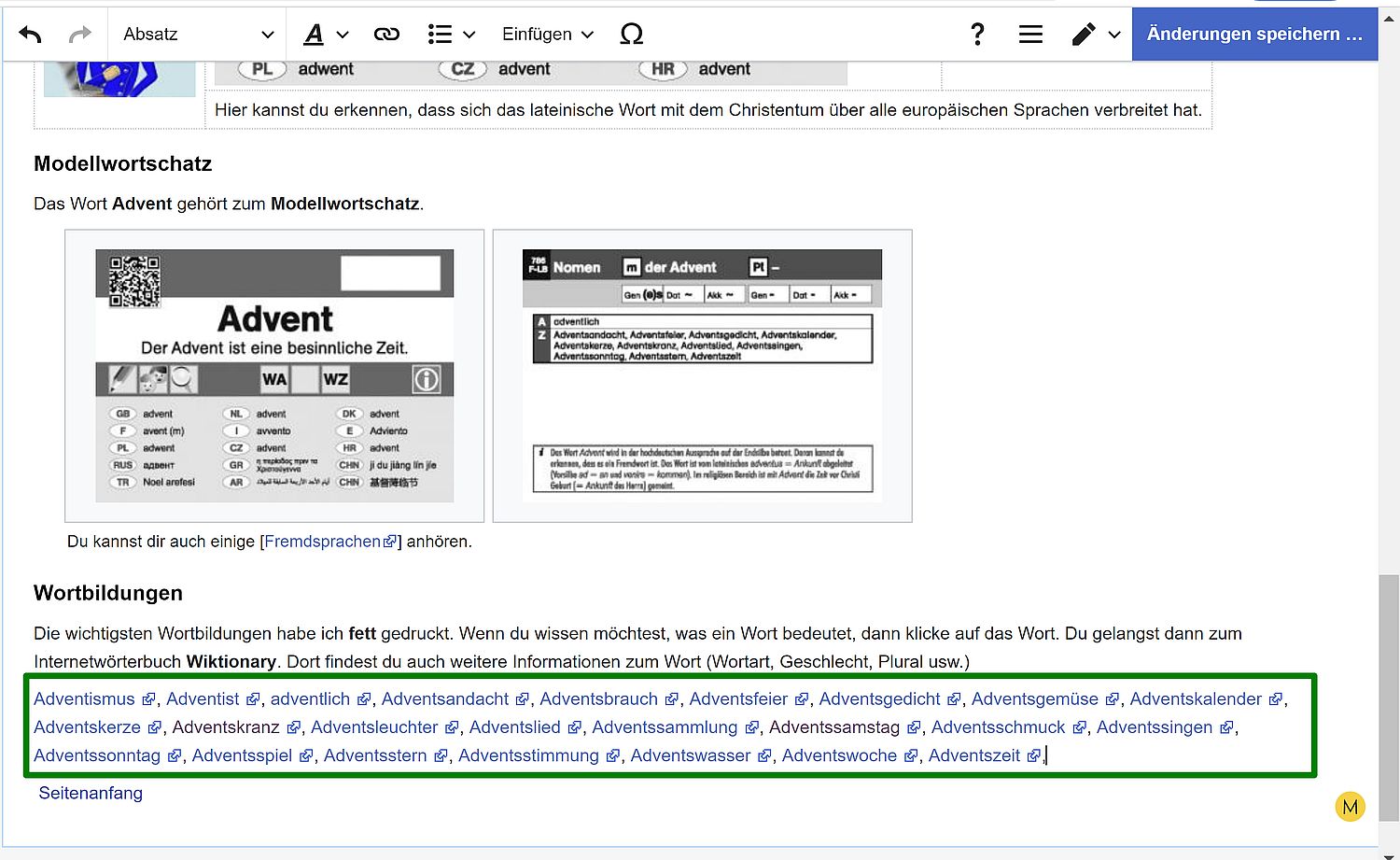
Task: Click the Adventszeit link
Action: pos(973,755)
